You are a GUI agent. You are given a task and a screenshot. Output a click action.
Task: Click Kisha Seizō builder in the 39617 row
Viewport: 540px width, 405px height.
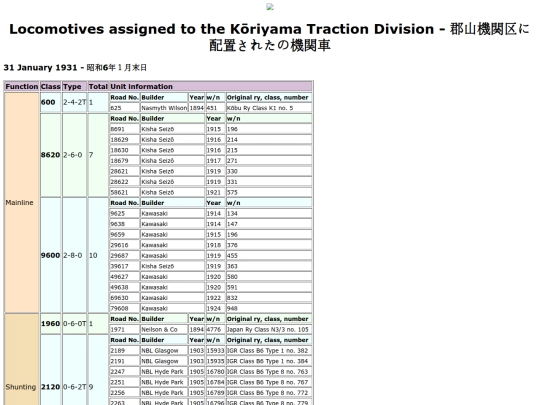(x=173, y=266)
